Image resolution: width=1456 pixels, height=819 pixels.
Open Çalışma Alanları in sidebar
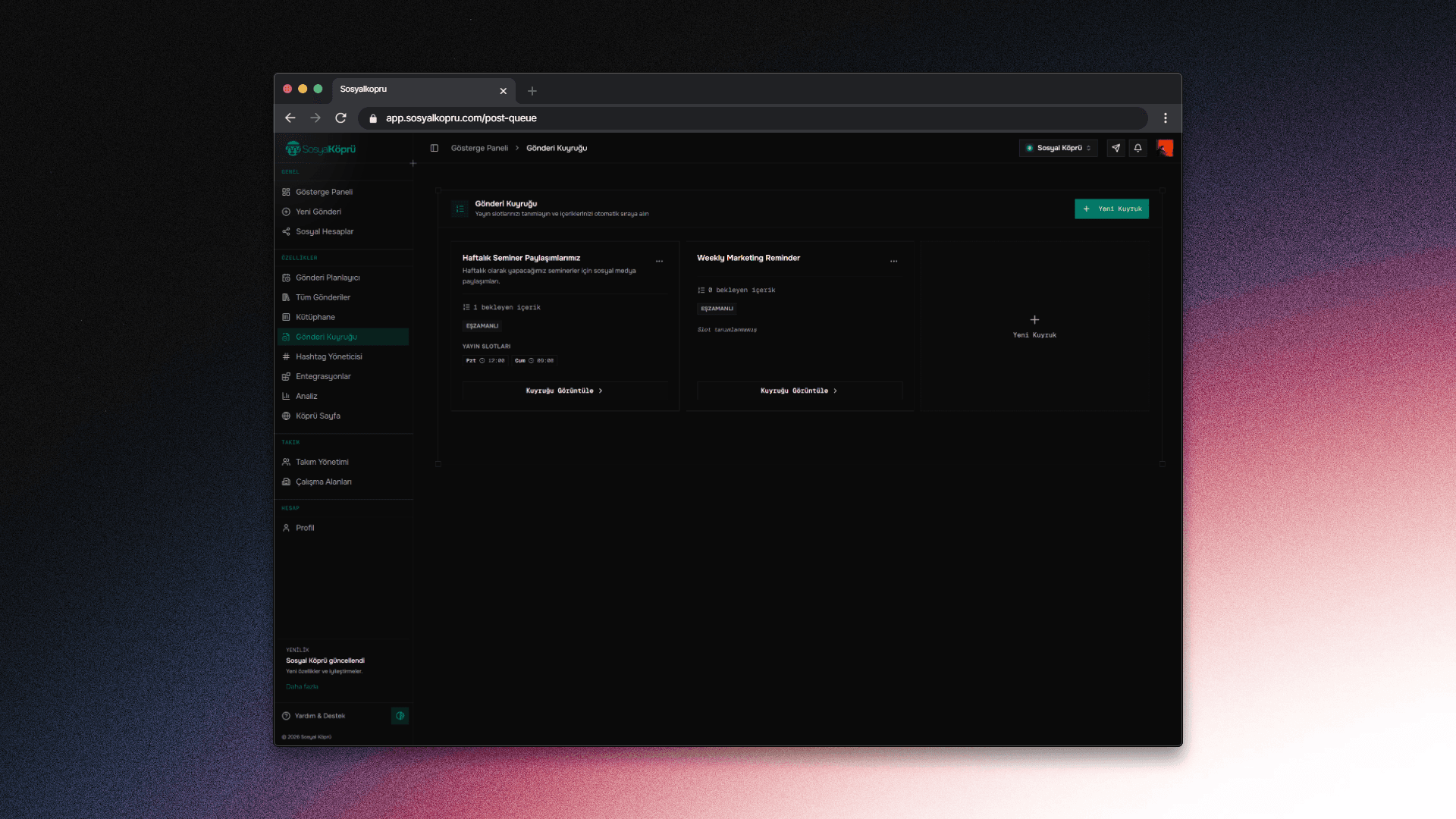(x=344, y=482)
